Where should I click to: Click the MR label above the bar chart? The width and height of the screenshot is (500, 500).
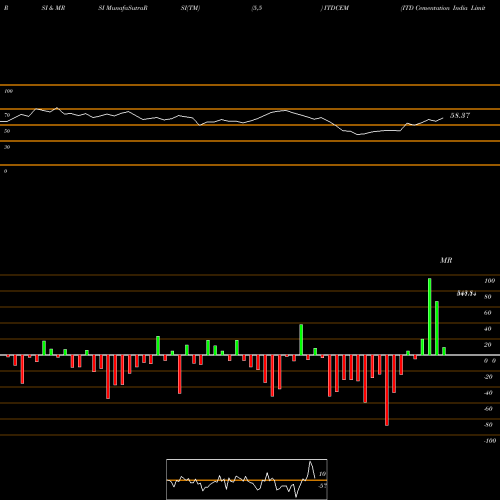[x=446, y=260]
